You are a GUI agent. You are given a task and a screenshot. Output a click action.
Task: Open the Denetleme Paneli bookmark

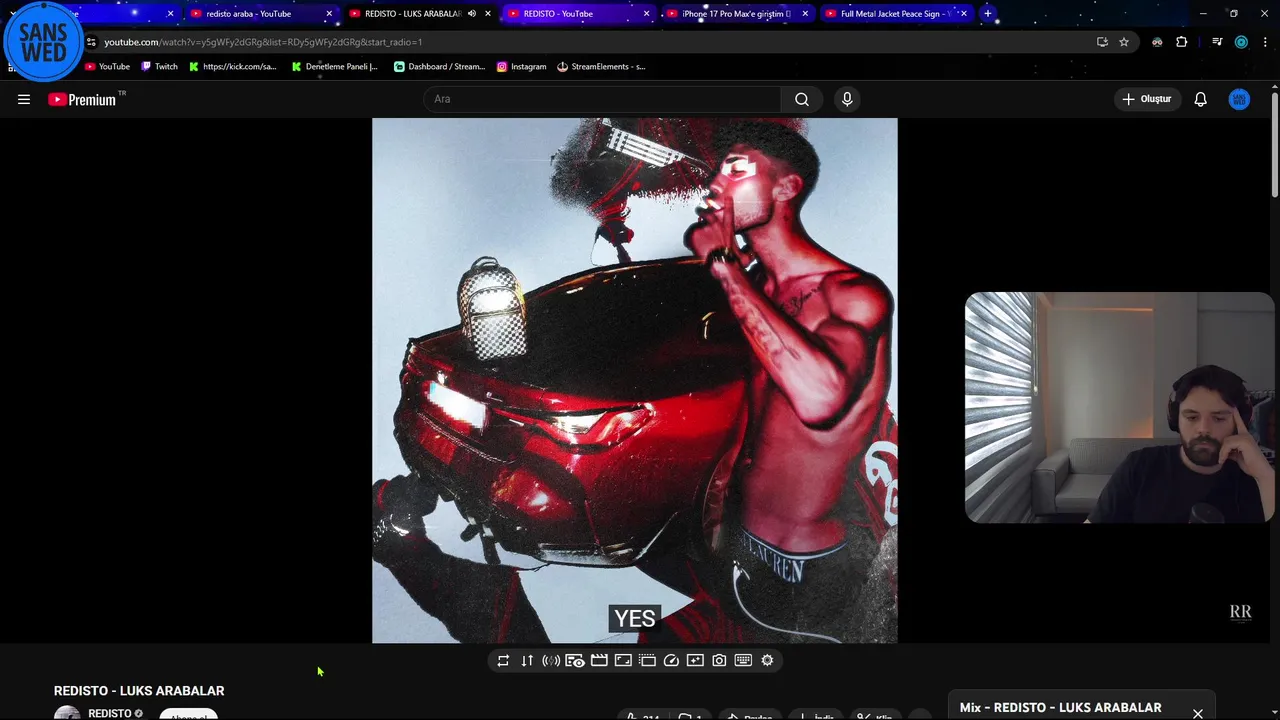(x=334, y=67)
